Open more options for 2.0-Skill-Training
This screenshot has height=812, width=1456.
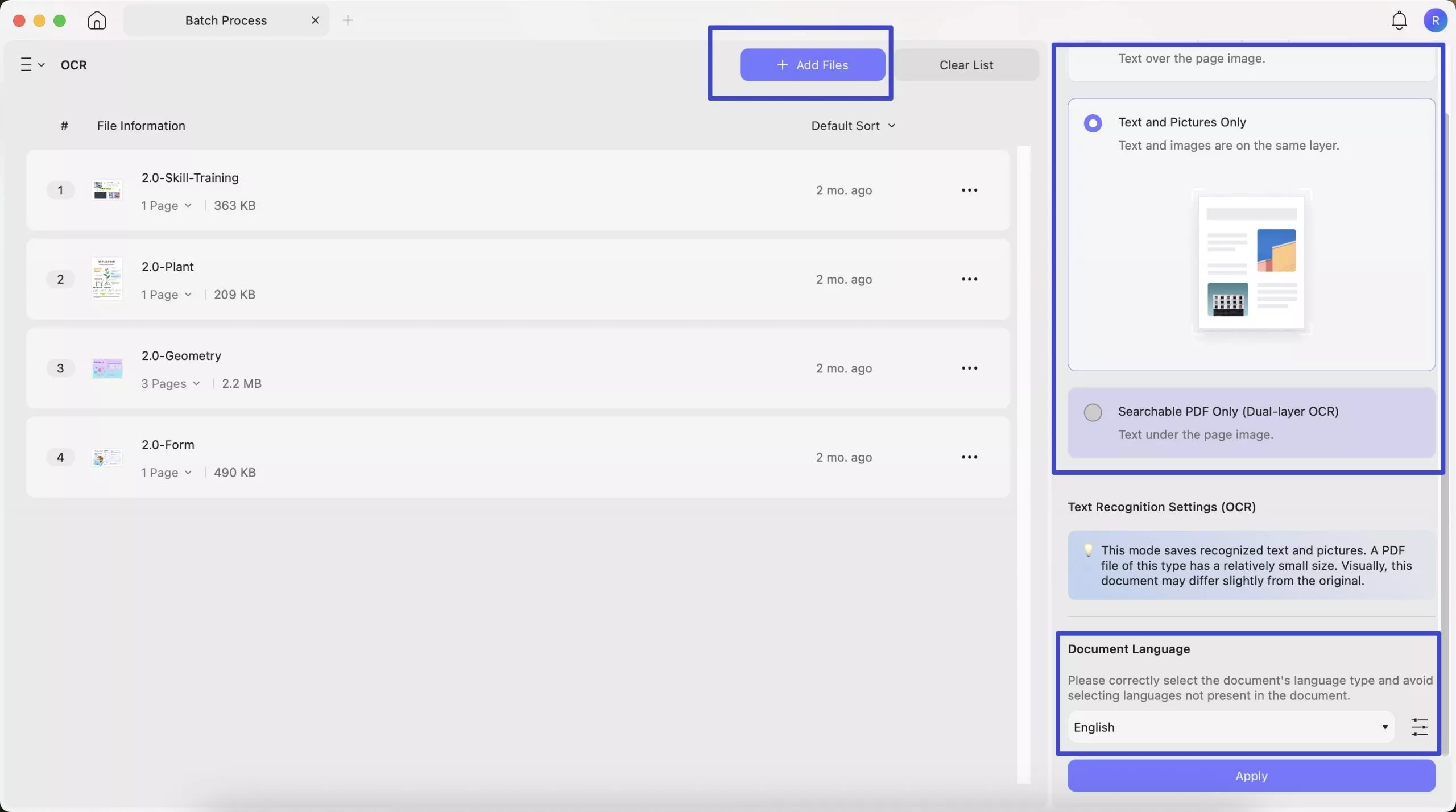969,190
